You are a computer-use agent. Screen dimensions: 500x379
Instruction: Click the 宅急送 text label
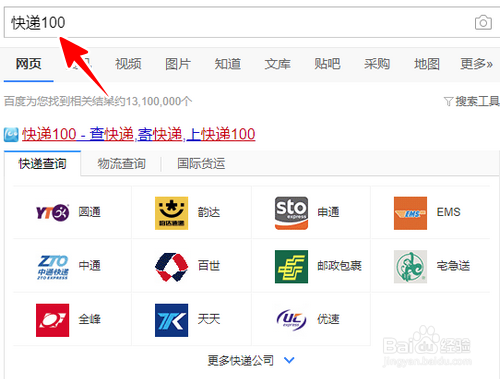coord(453,266)
